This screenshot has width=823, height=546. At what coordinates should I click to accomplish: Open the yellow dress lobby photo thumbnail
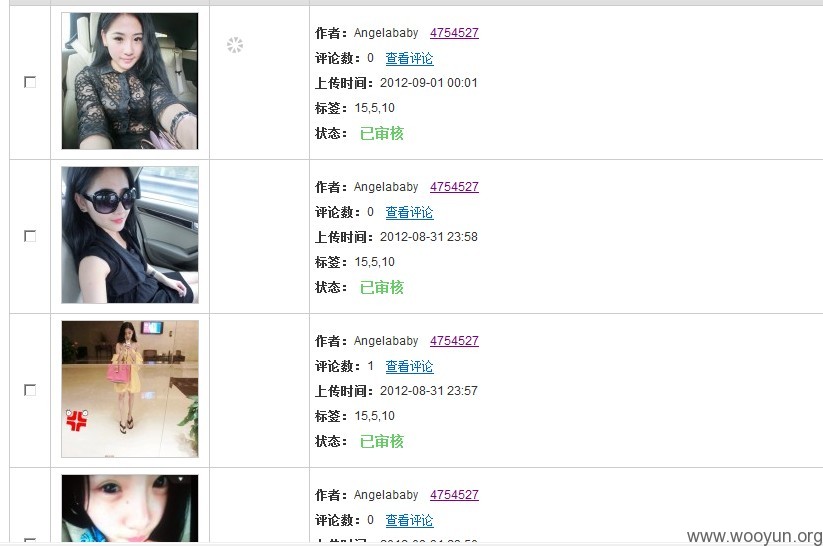click(130, 388)
